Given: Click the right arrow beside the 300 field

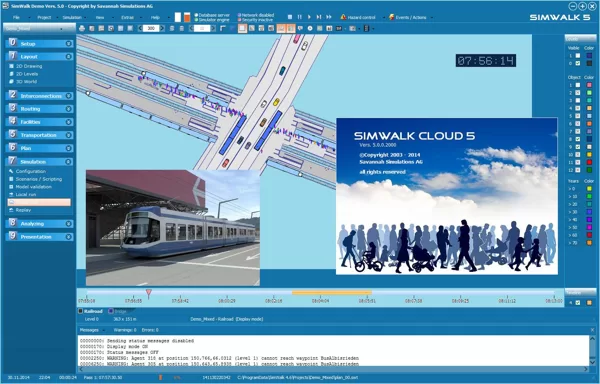Looking at the screenshot, I should 162,28.
